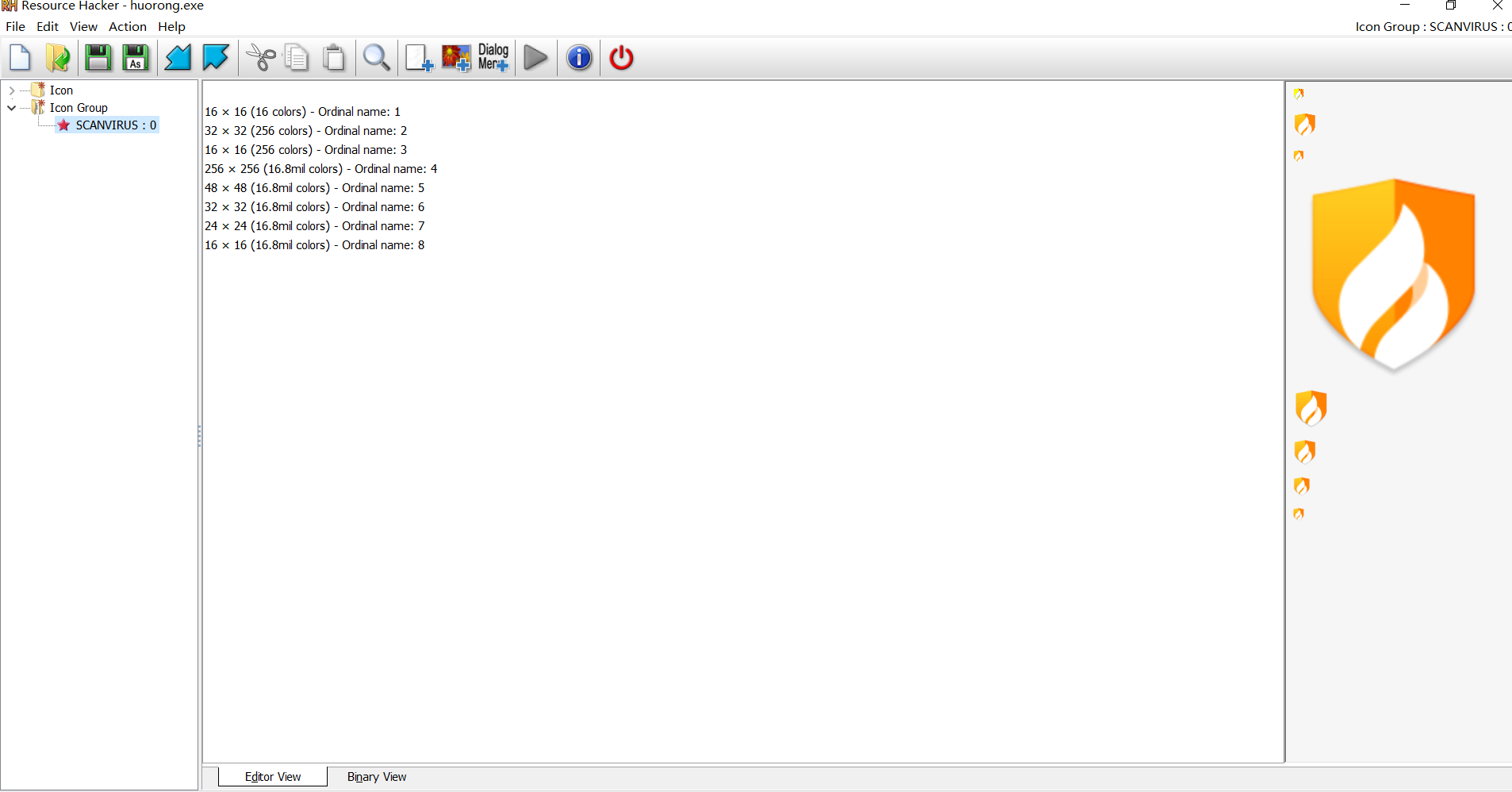This screenshot has height=792, width=1512.
Task: Exit using the red power icon
Action: coord(621,58)
